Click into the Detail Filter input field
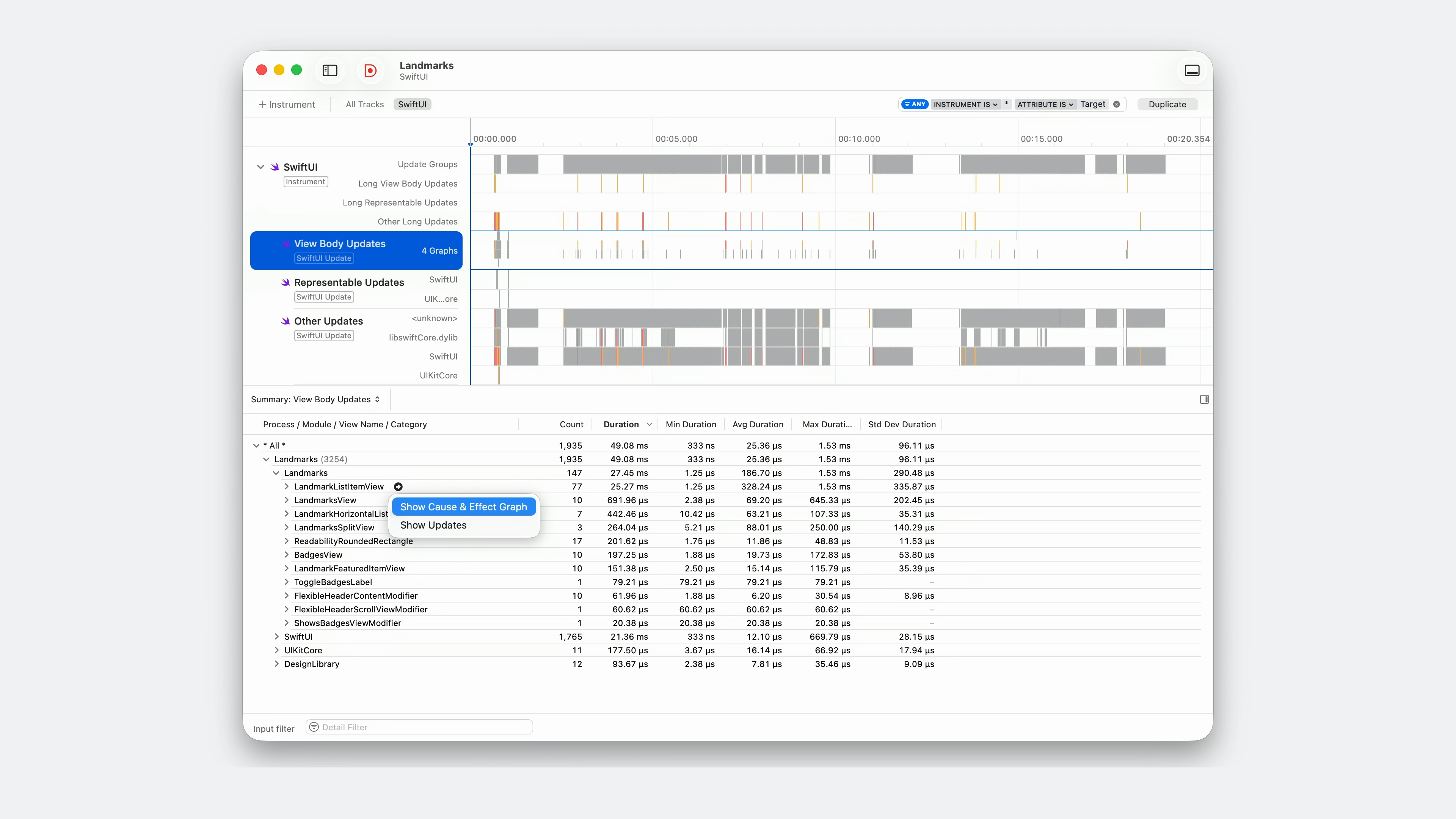 pyautogui.click(x=424, y=727)
